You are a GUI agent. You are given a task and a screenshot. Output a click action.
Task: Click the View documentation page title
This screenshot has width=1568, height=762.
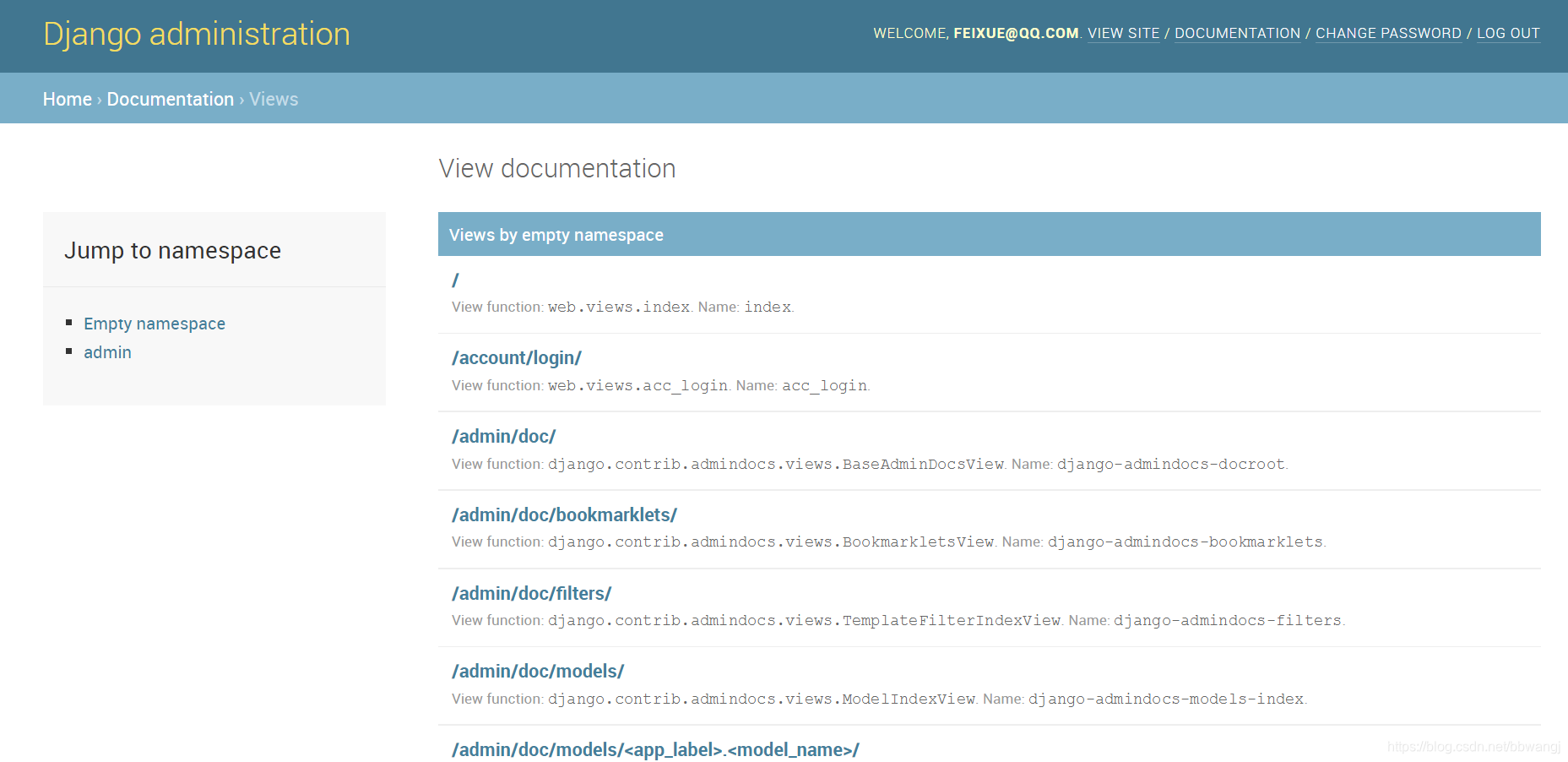(556, 169)
